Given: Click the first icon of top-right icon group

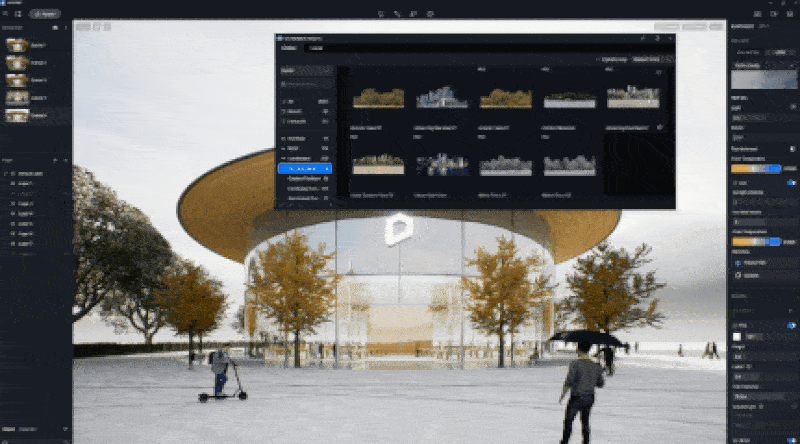Looking at the screenshot, I should (x=758, y=14).
